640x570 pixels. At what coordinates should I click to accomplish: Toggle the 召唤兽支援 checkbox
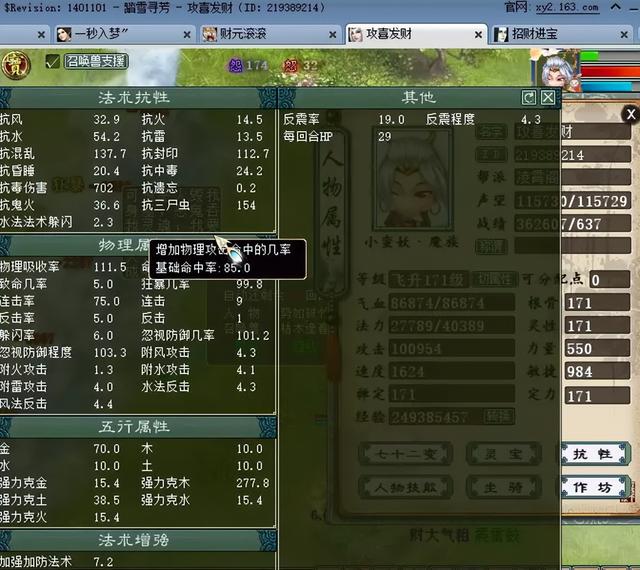tap(52, 62)
